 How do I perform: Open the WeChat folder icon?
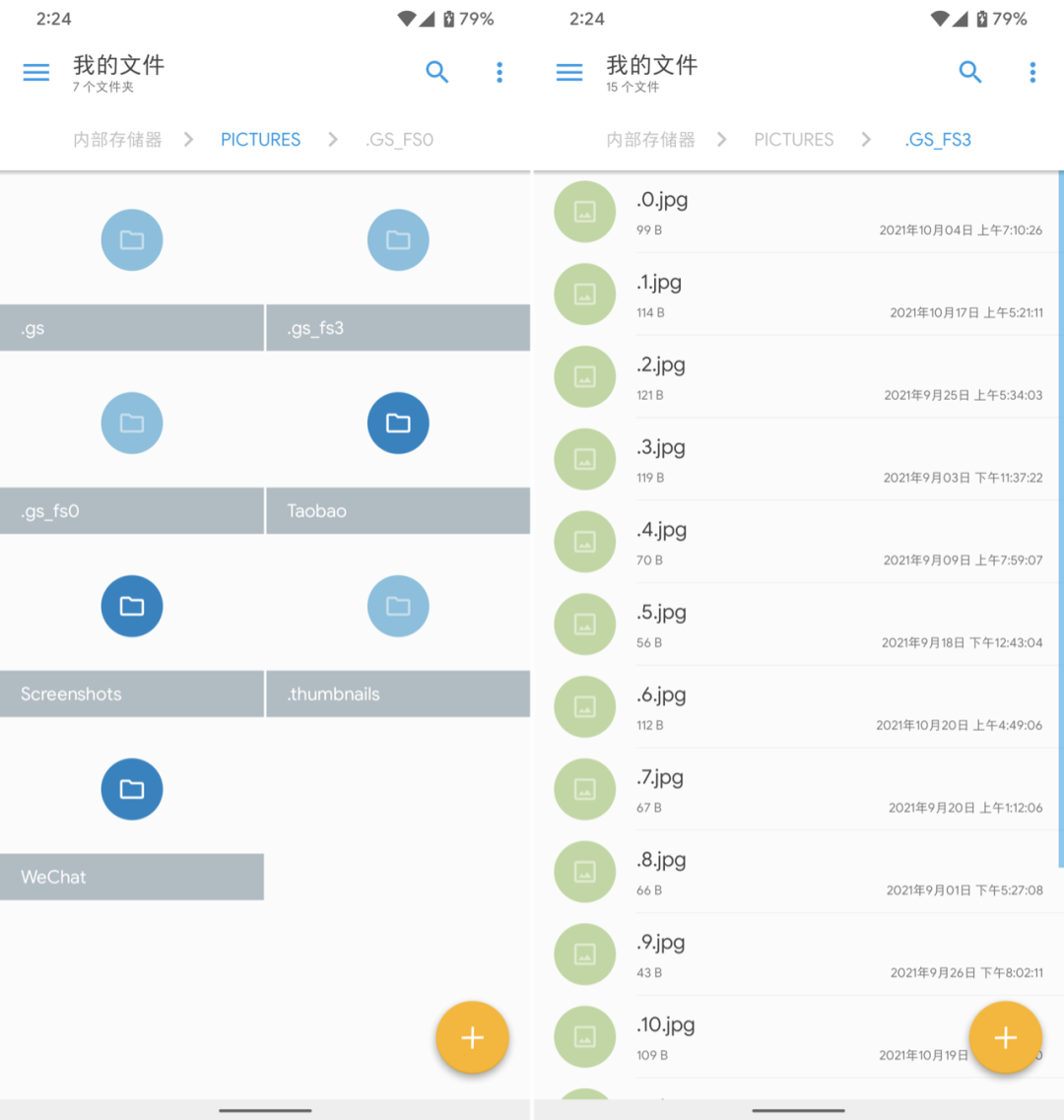(132, 789)
